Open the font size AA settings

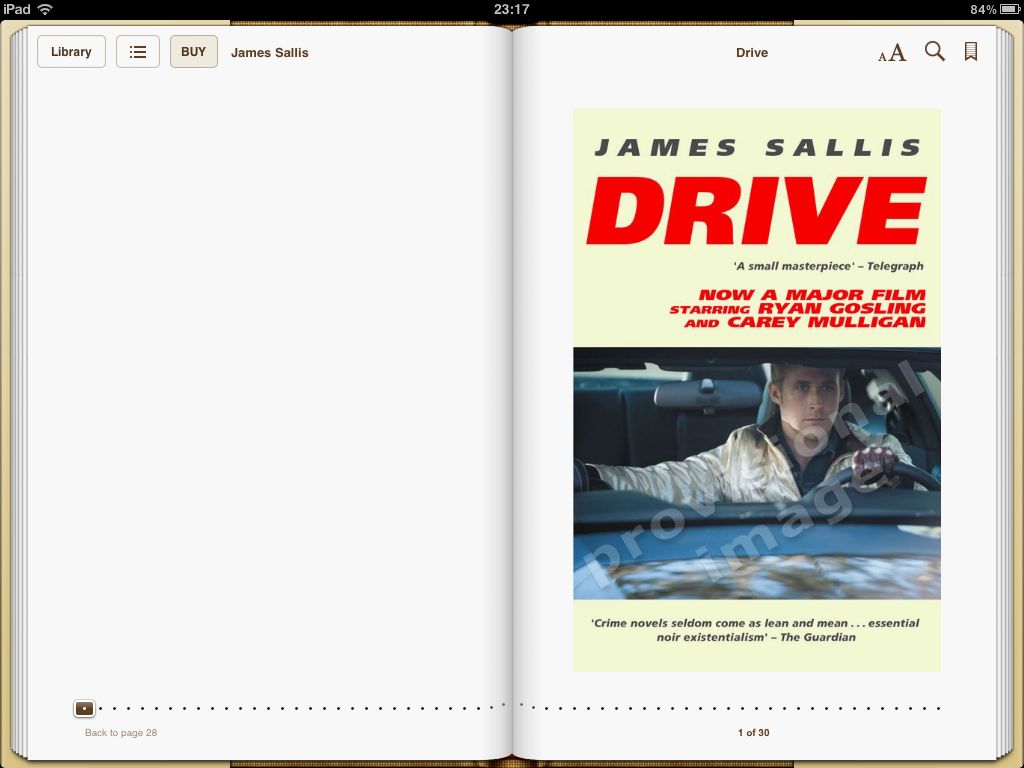tap(892, 53)
